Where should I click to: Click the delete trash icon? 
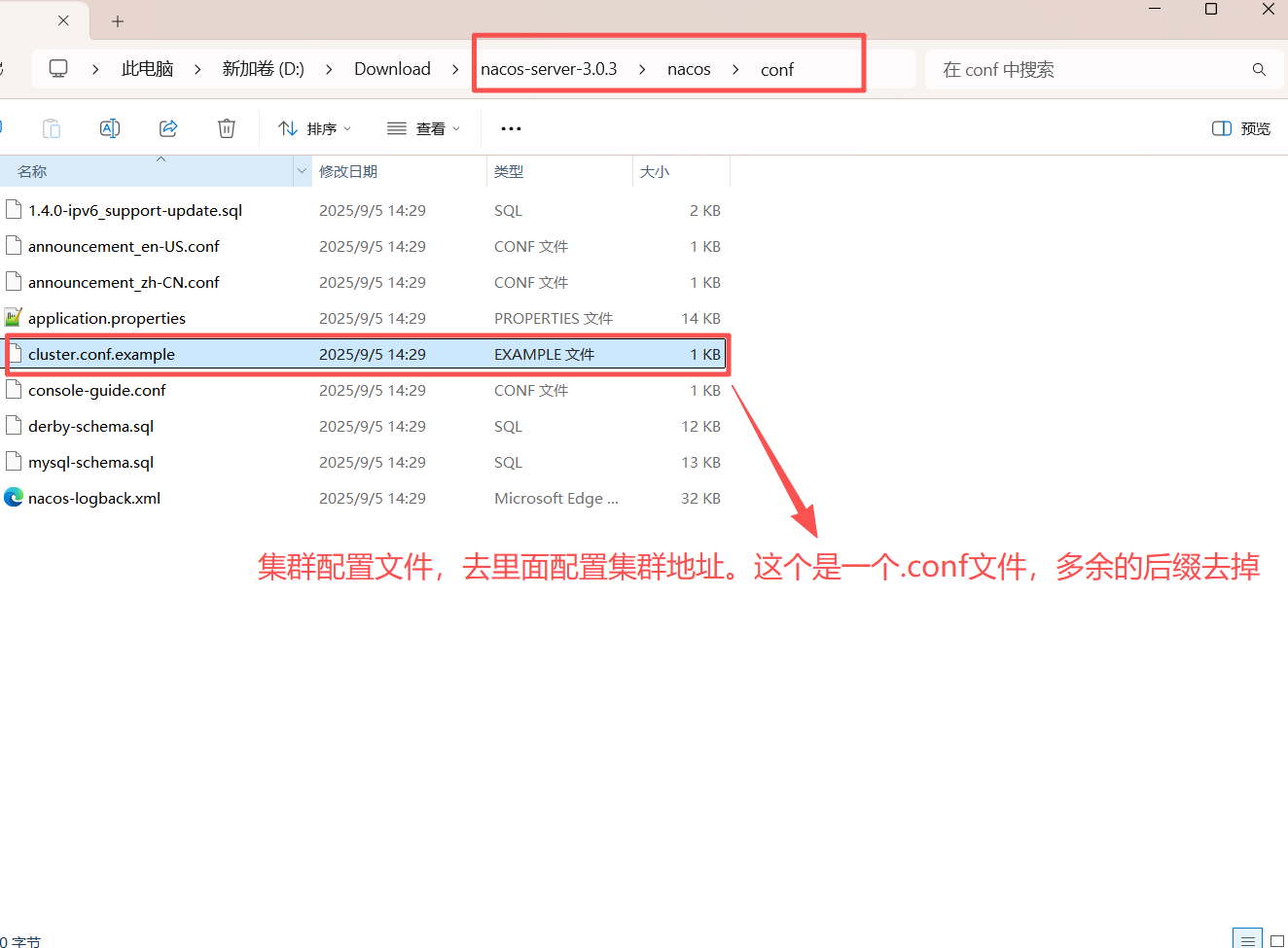point(227,128)
